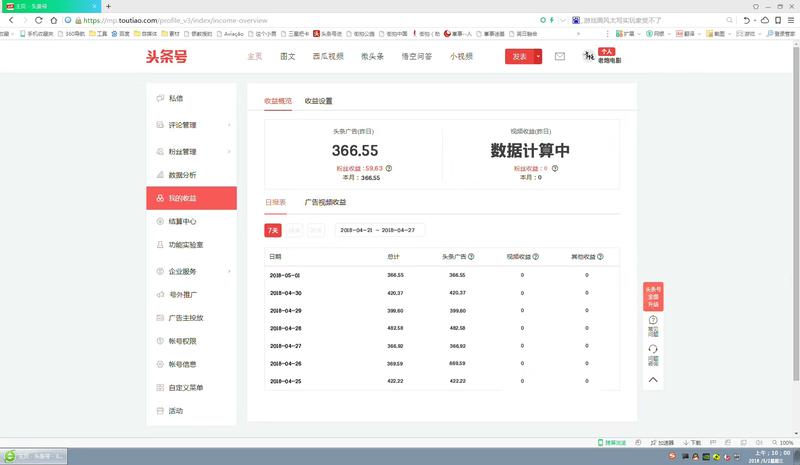This screenshot has height=465, width=800.
Task: Open the 头条号 bookmark in bookmarks bar
Action: [x=328, y=34]
